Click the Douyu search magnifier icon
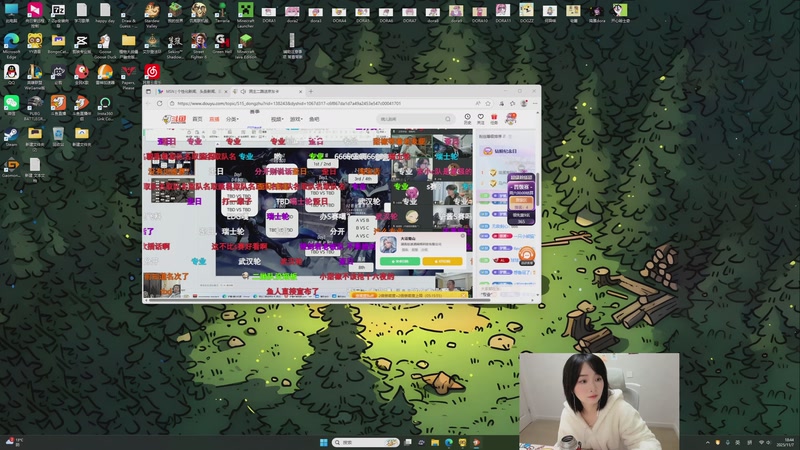The width and height of the screenshot is (800, 450). tap(448, 119)
